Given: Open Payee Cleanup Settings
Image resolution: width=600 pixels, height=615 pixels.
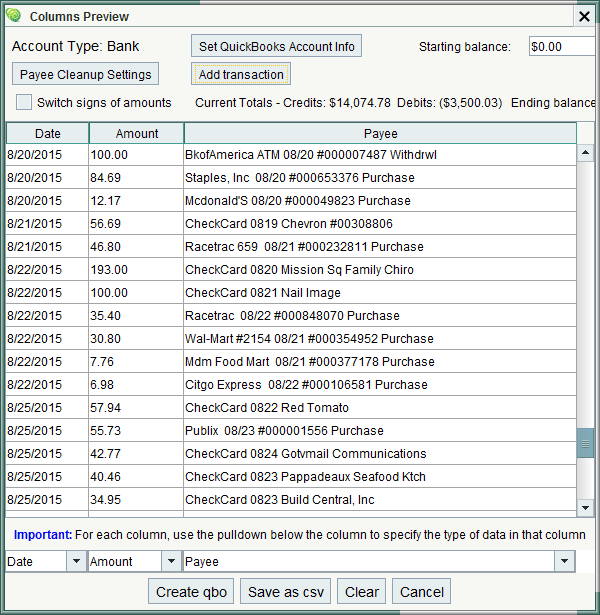Looking at the screenshot, I should [x=85, y=74].
